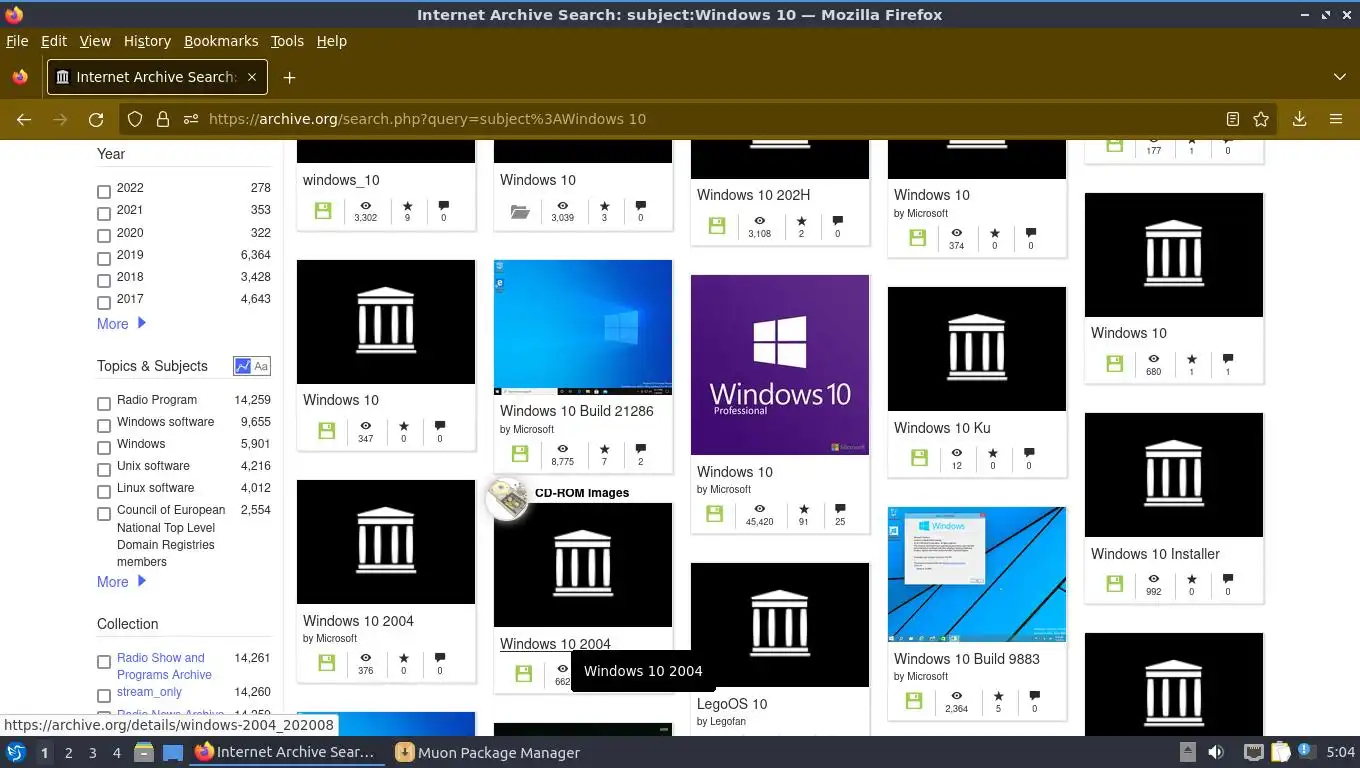Click the CD-ROM Images collection icon
The height and width of the screenshot is (768, 1360).
507,498
